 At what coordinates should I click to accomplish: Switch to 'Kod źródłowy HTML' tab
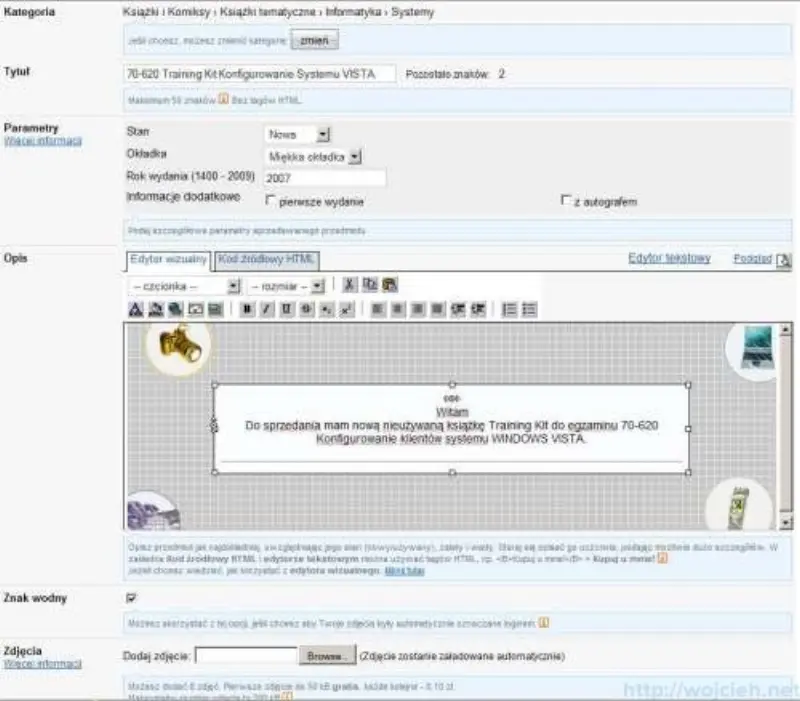[x=267, y=260]
